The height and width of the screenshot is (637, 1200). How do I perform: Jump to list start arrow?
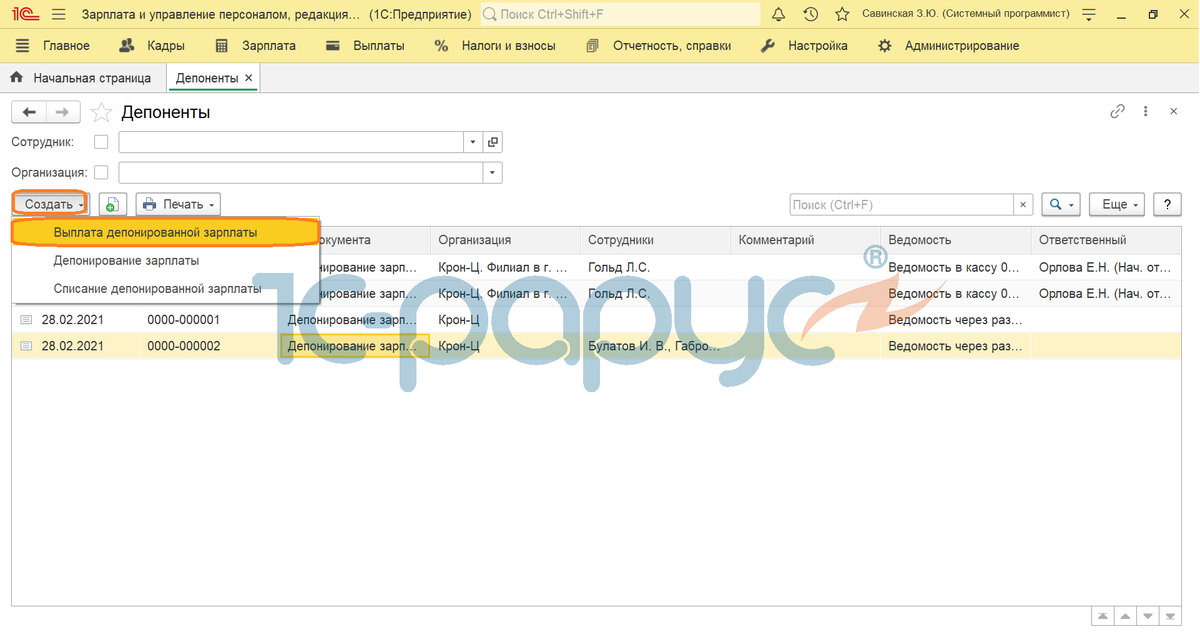(1104, 617)
